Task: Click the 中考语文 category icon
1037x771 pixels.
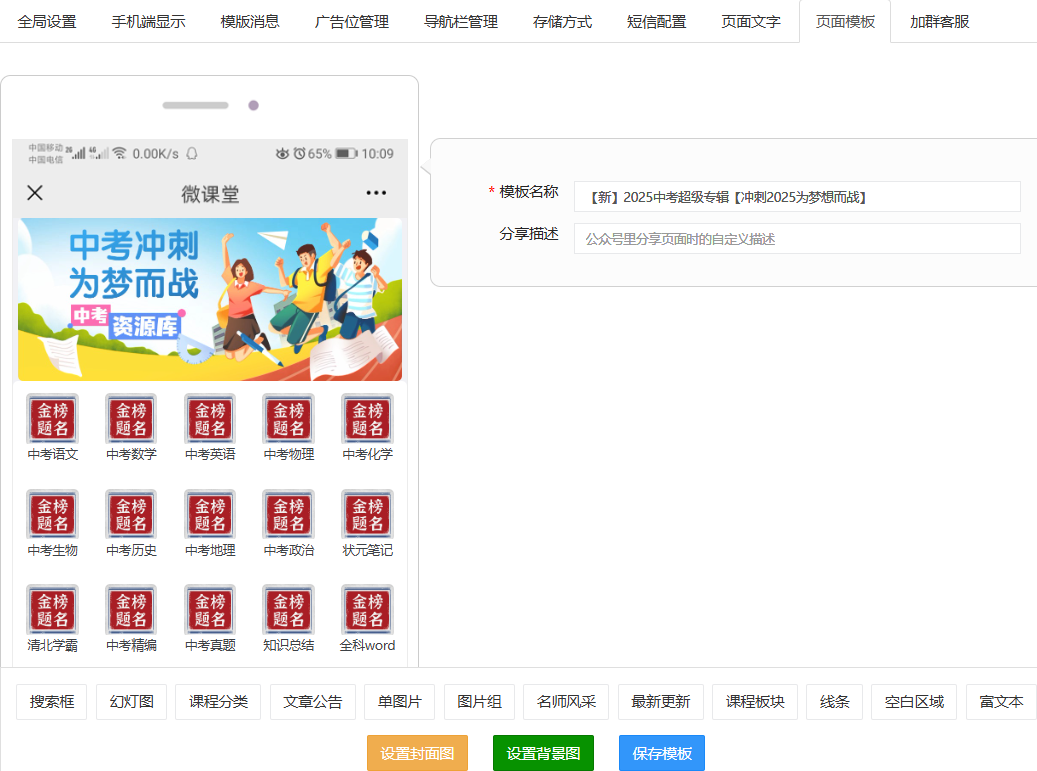Action: 52,419
